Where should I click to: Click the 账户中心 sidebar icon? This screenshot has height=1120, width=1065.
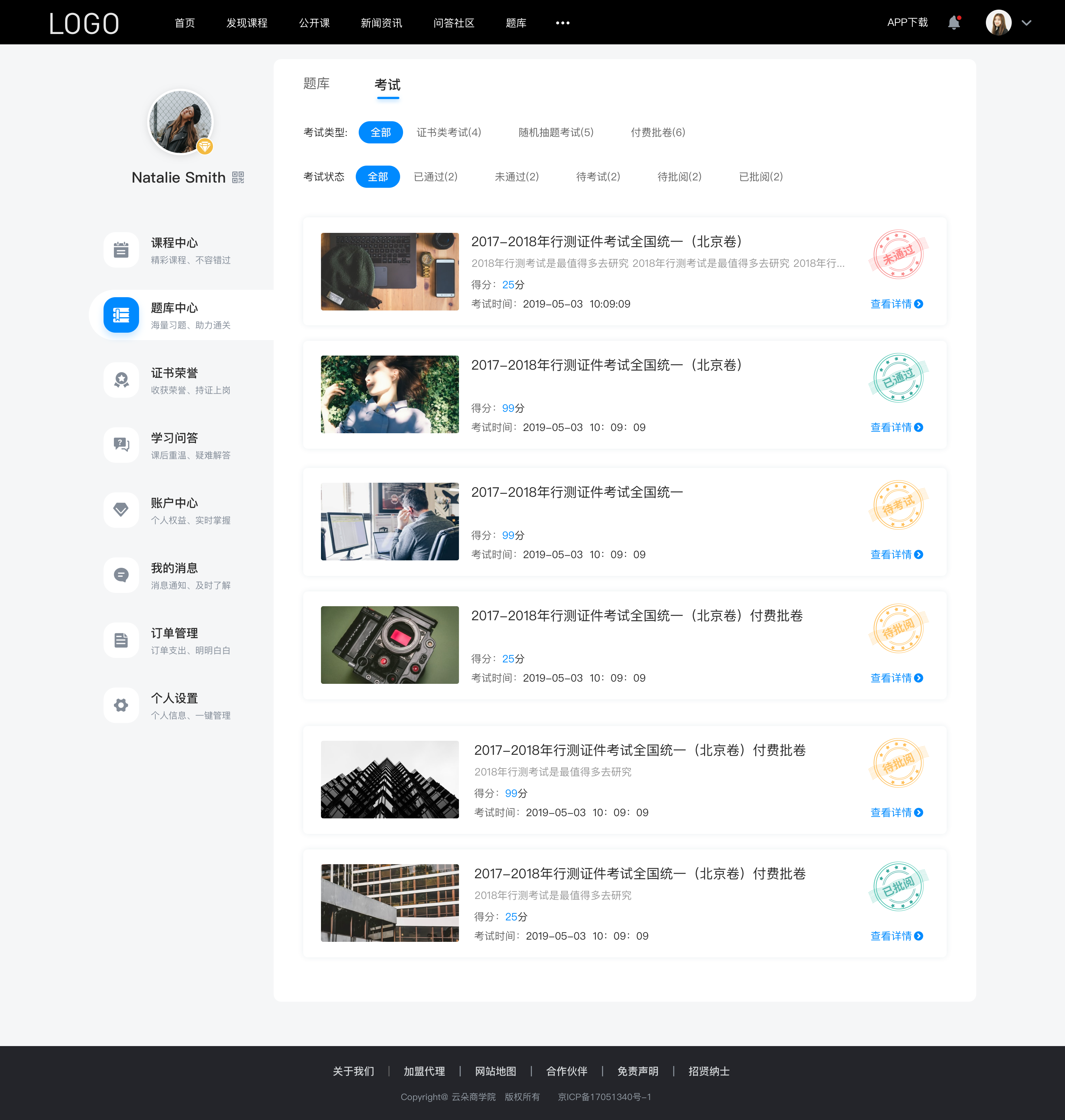coord(120,508)
